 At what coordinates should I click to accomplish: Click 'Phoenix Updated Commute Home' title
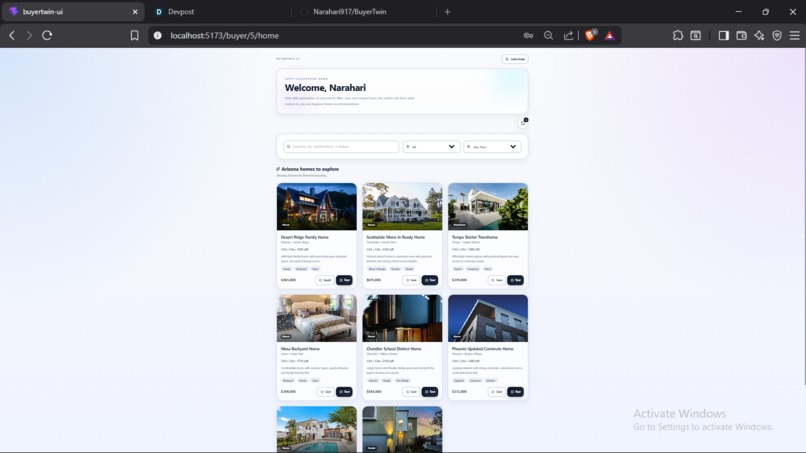(483, 349)
